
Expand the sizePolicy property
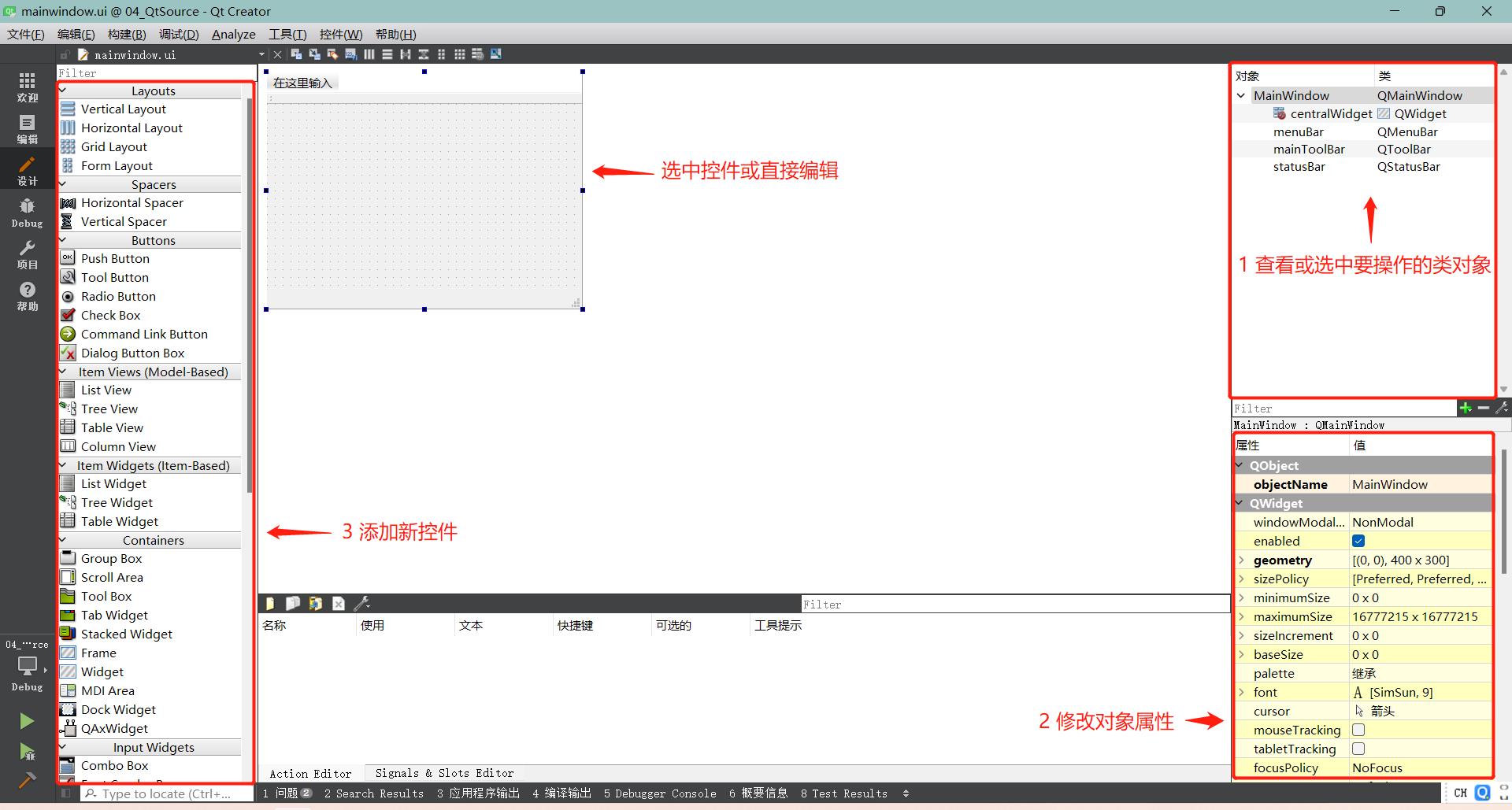click(1242, 579)
